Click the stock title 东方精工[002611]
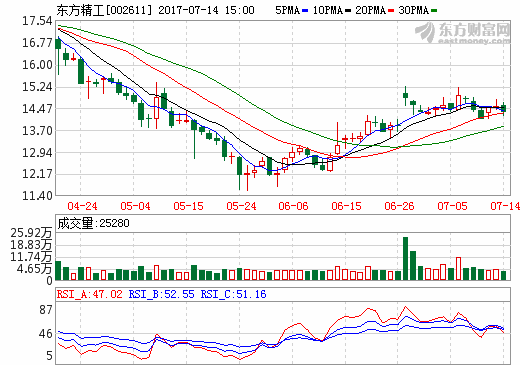This screenshot has width=520, height=365. pos(104,10)
